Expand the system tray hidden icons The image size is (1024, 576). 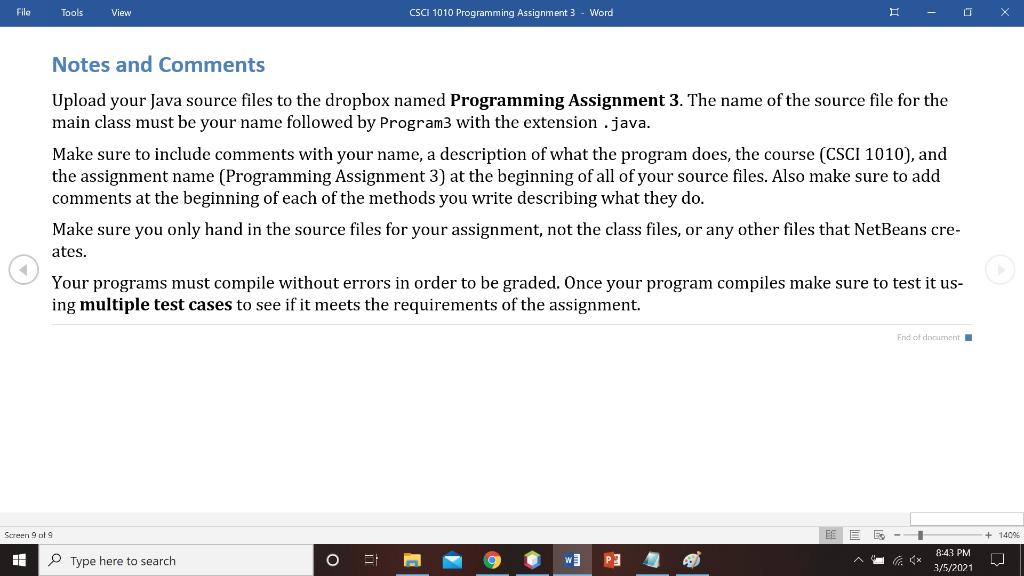coord(858,560)
